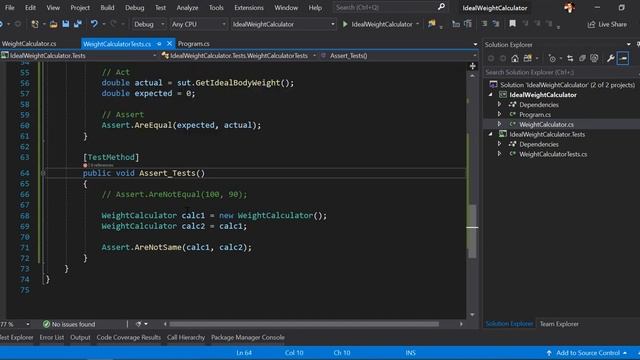640x360 pixels.
Task: Open the Team Explorer tab
Action: 559,324
